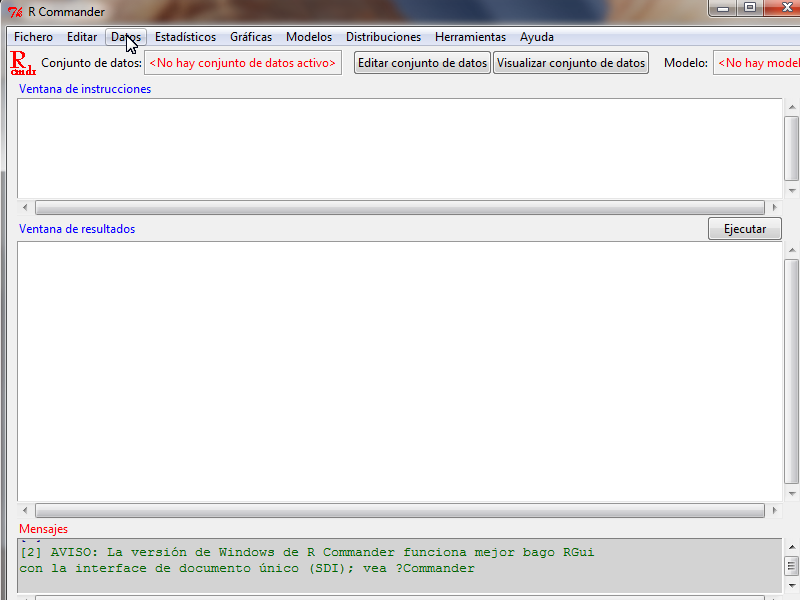
Task: Open the Editar menu
Action: 82,37
